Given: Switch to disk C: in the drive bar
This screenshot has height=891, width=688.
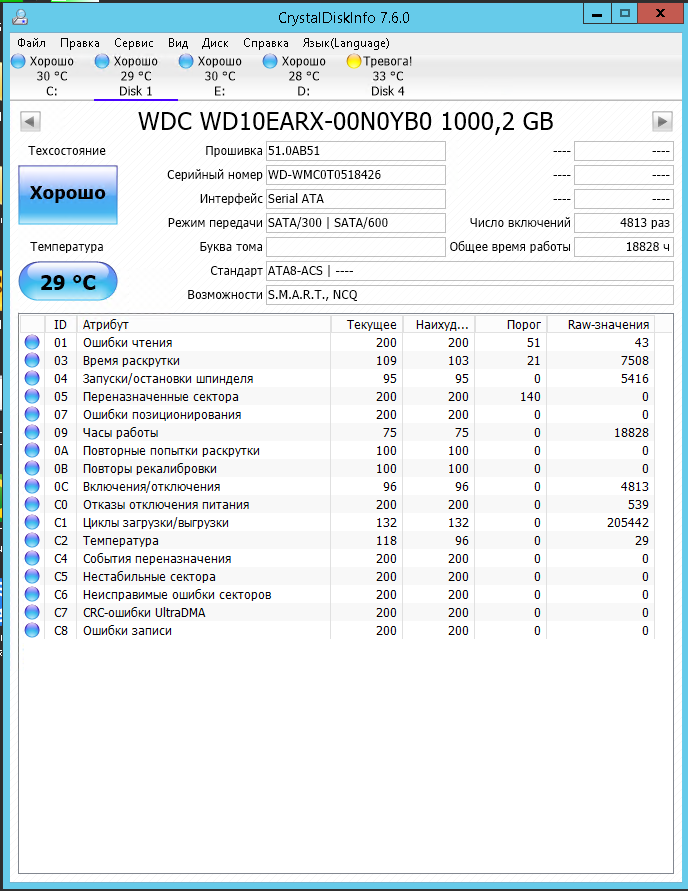Looking at the screenshot, I should [51, 76].
